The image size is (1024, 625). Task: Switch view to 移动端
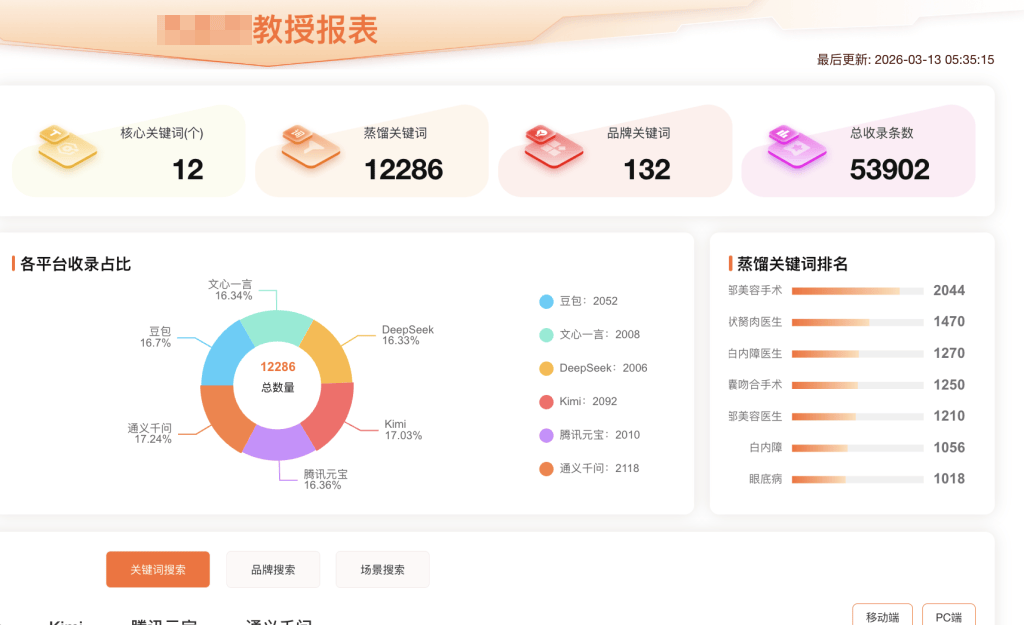[x=882, y=616]
